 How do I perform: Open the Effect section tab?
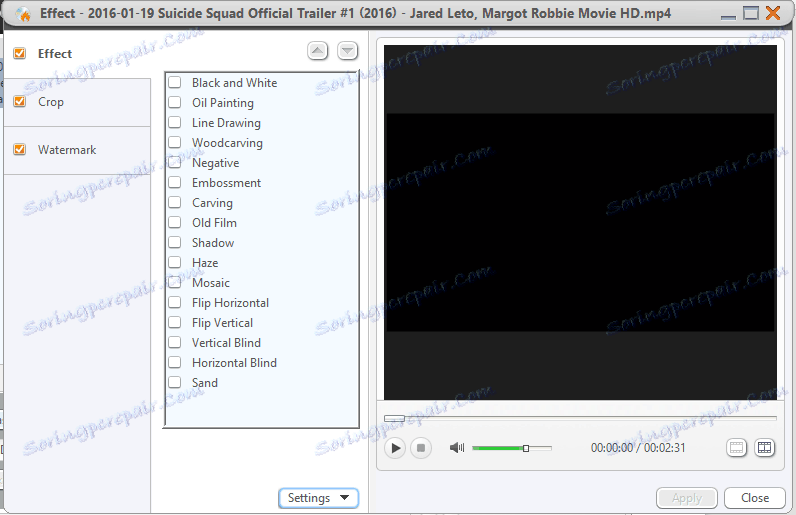pos(77,54)
